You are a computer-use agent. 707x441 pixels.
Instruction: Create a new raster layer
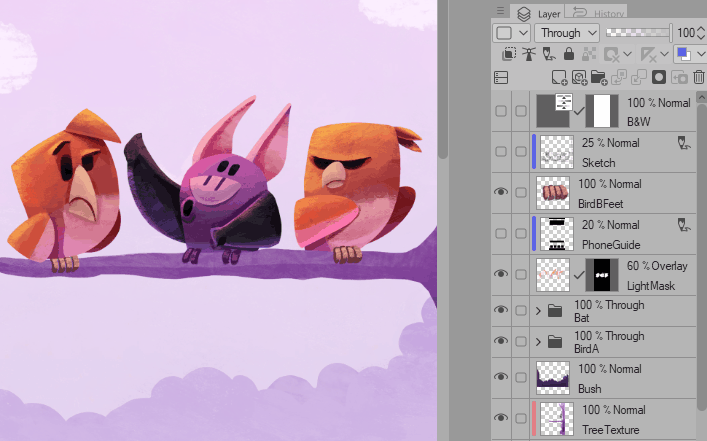pos(560,77)
